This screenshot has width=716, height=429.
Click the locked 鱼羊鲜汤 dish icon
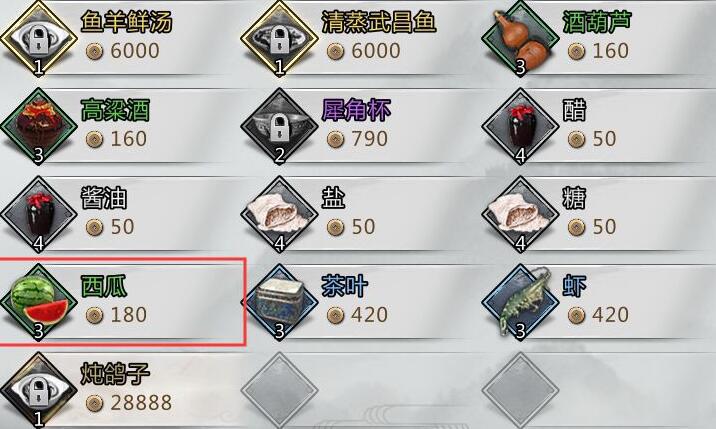point(38,38)
